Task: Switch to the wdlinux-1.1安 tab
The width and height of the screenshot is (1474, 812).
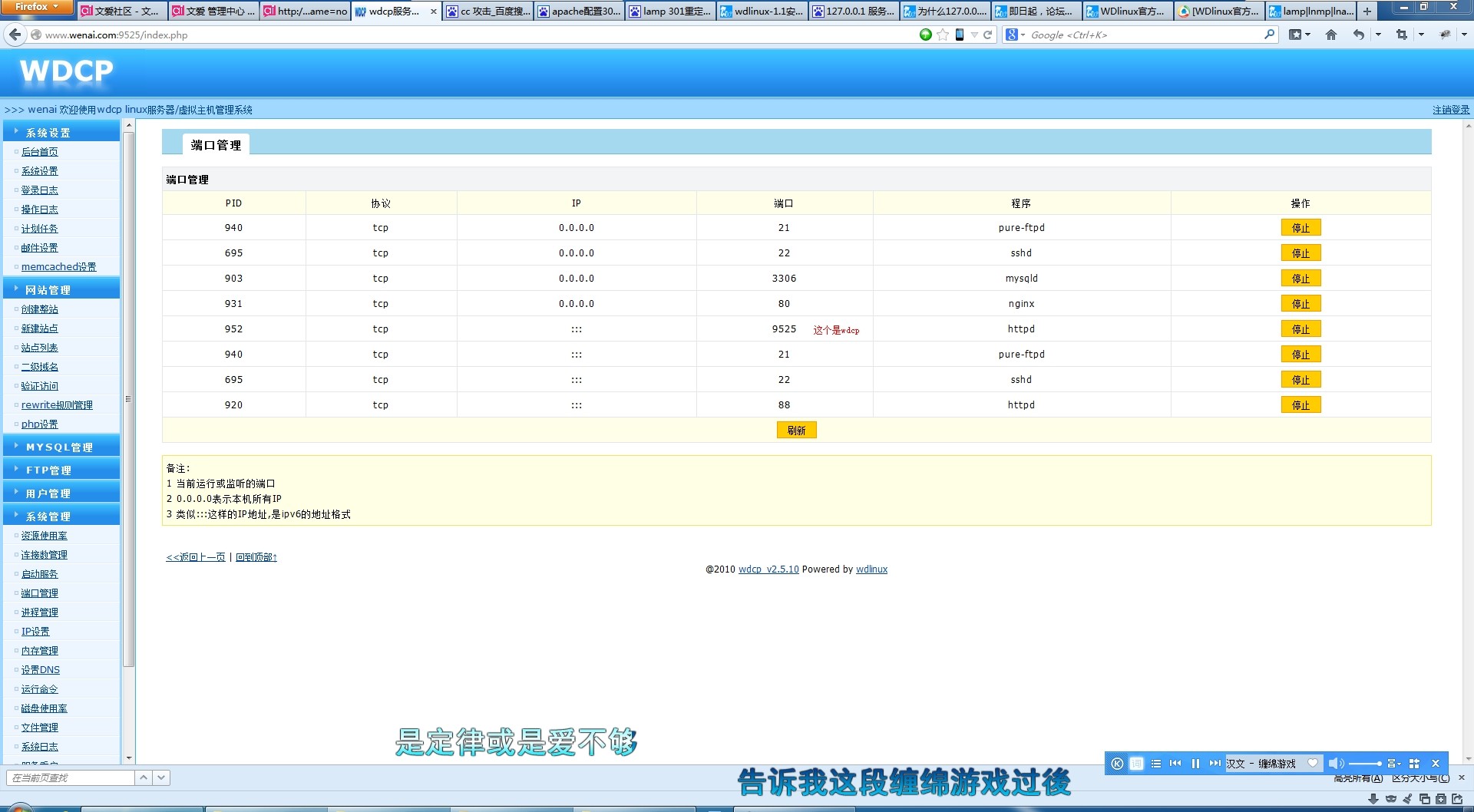Action: [x=762, y=11]
